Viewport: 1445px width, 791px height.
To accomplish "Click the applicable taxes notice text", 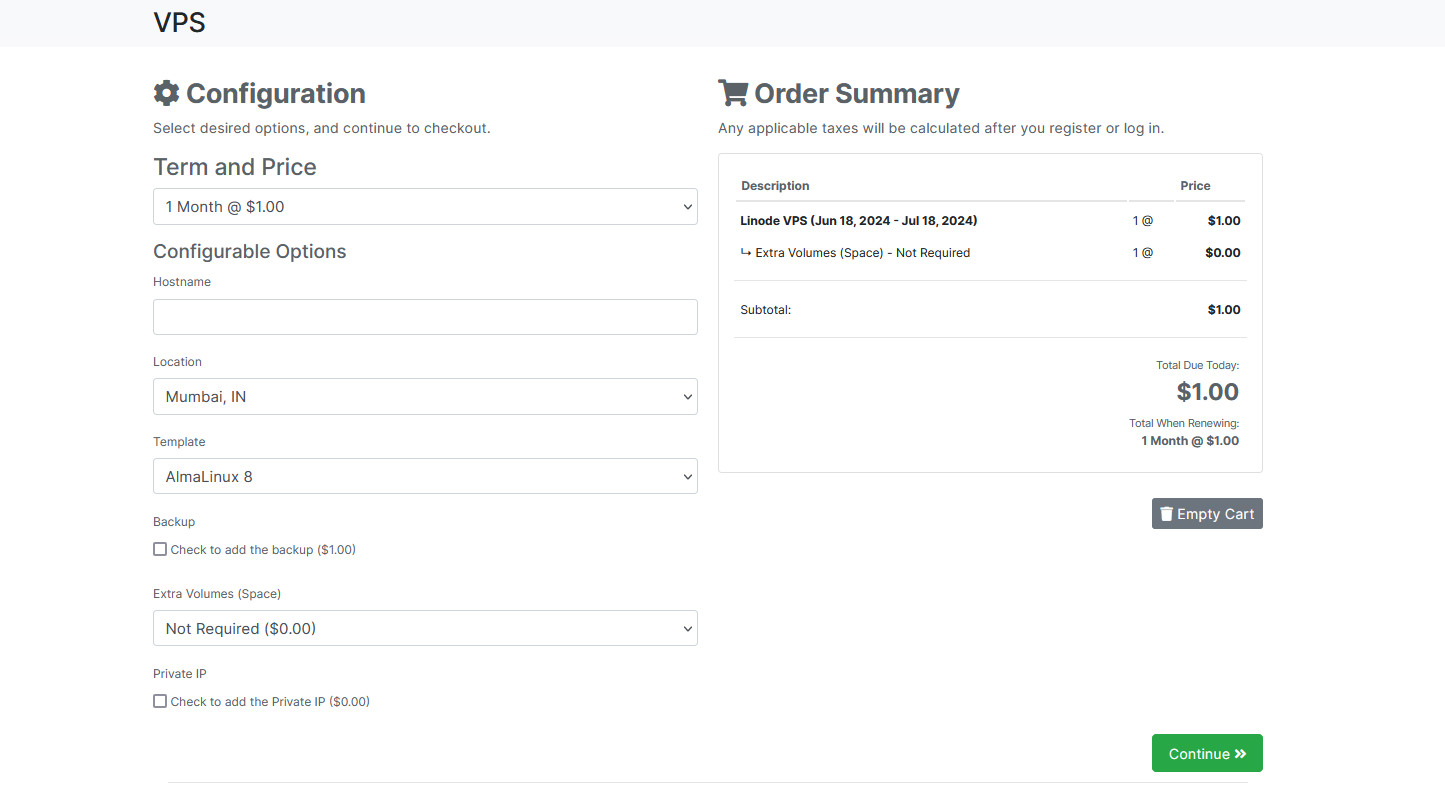I will click(941, 128).
